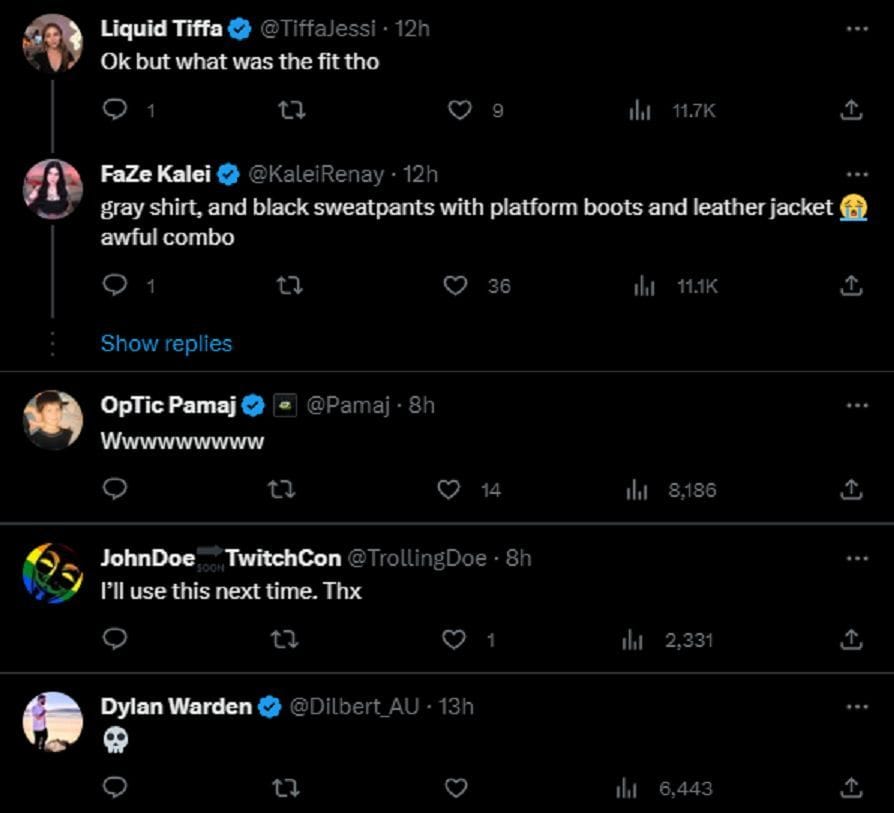View analytics on FaZe Kalei's tweet
This screenshot has height=813, width=894.
pos(645,286)
